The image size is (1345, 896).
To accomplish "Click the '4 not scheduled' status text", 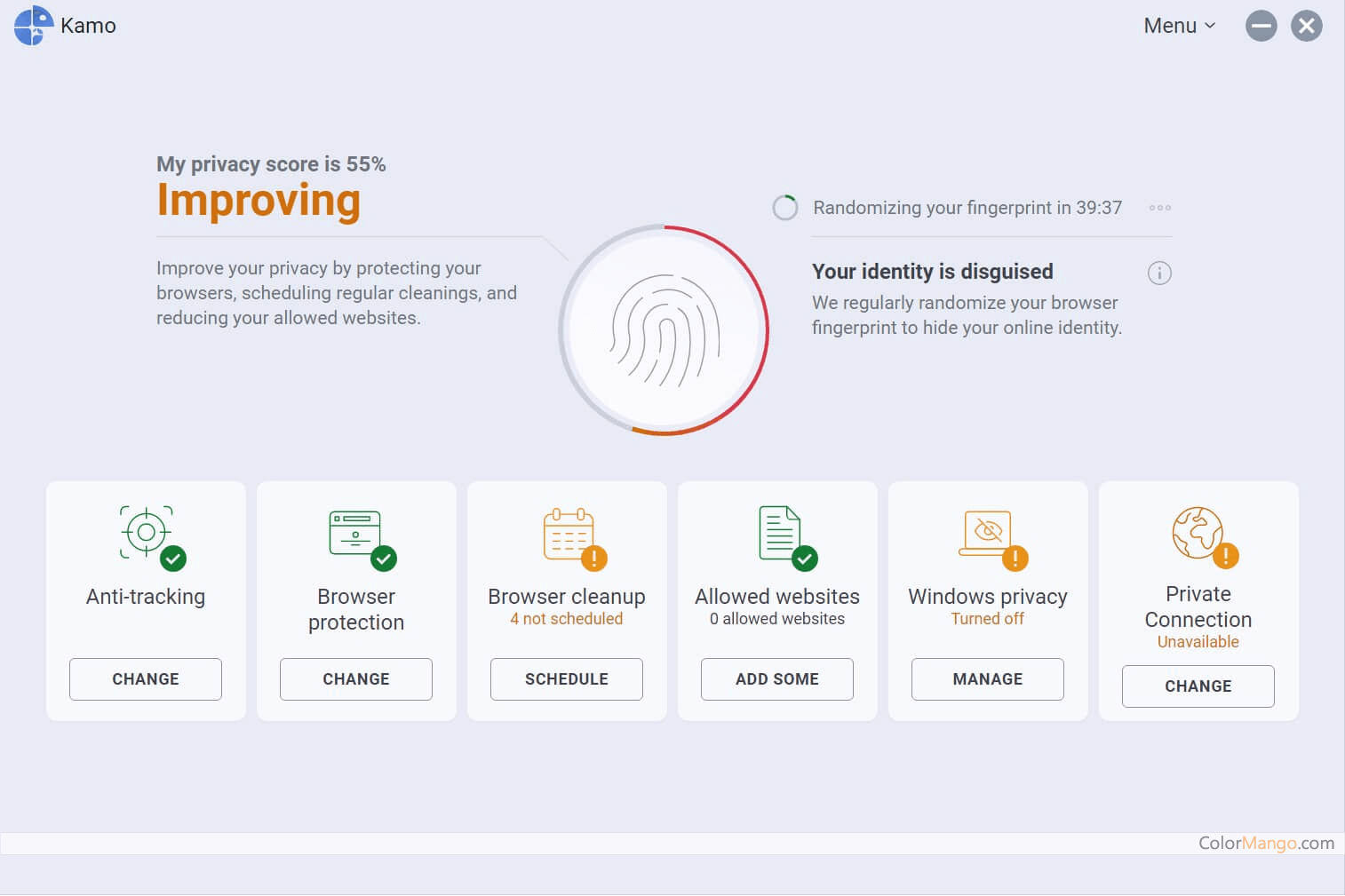I will [567, 619].
